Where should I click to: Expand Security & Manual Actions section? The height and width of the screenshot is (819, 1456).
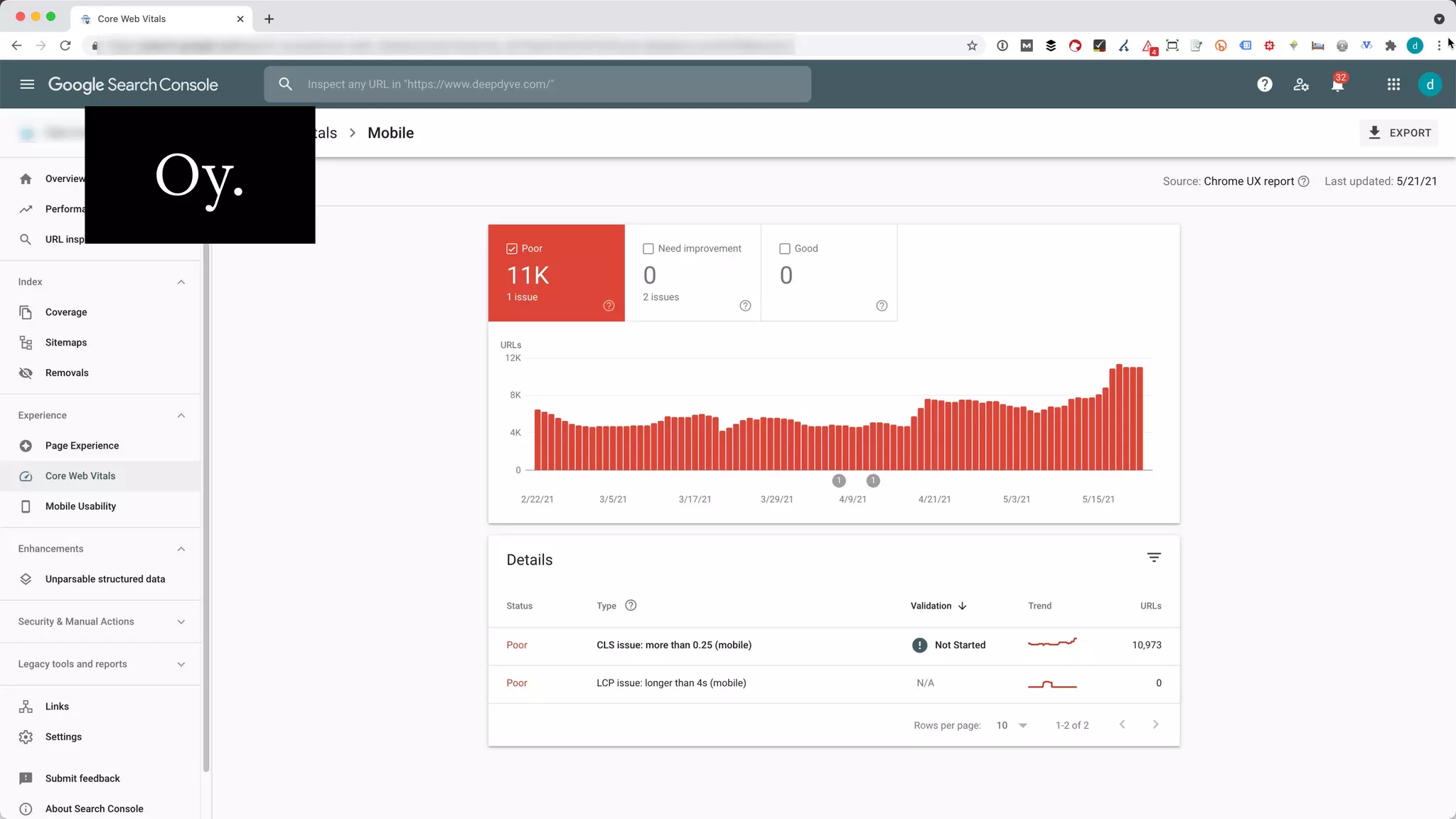tap(181, 622)
